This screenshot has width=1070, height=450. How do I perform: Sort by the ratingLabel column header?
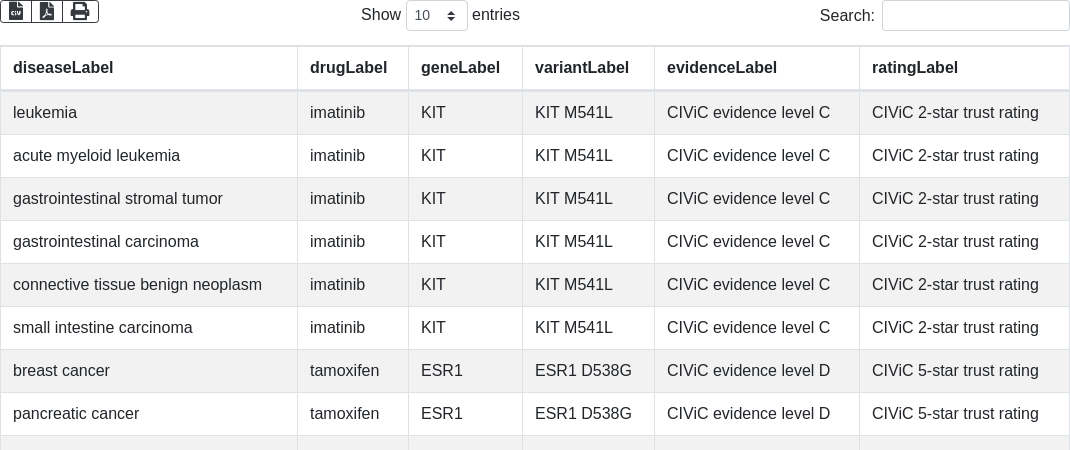point(915,68)
